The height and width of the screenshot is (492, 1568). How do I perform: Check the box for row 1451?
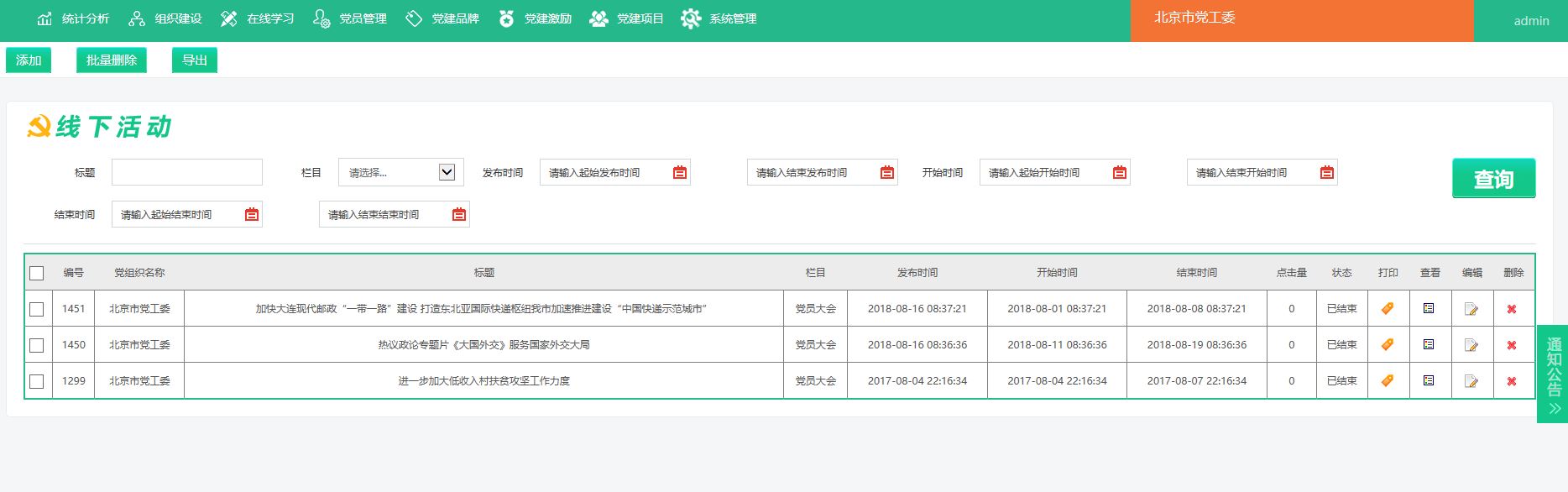tap(37, 309)
